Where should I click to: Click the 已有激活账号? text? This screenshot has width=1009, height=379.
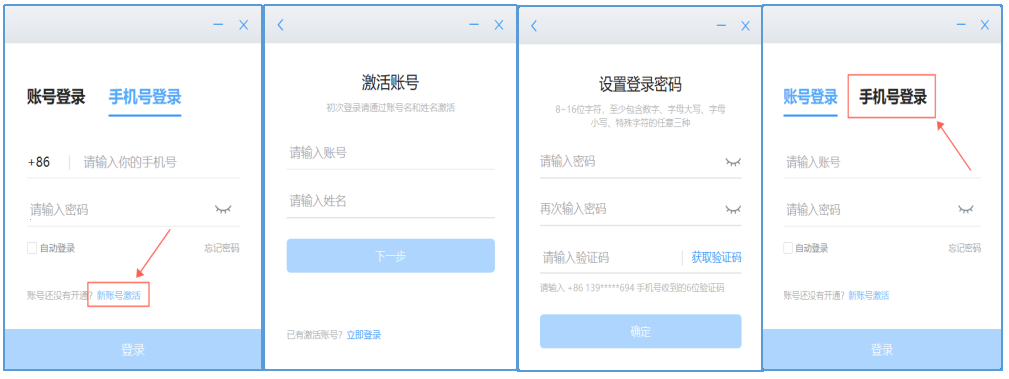coord(315,335)
